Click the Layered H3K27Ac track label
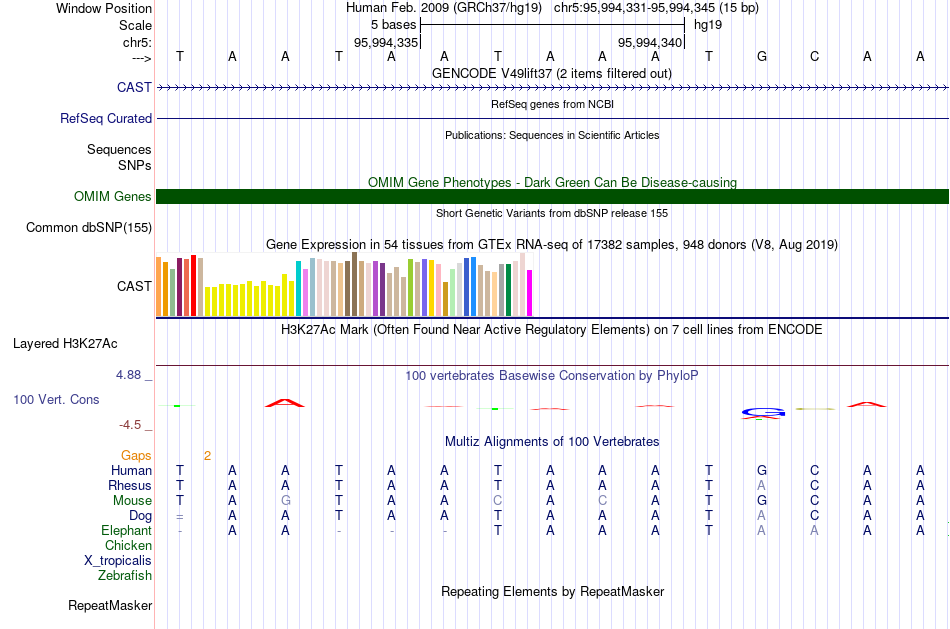Image resolution: width=950 pixels, height=629 pixels. (x=65, y=344)
